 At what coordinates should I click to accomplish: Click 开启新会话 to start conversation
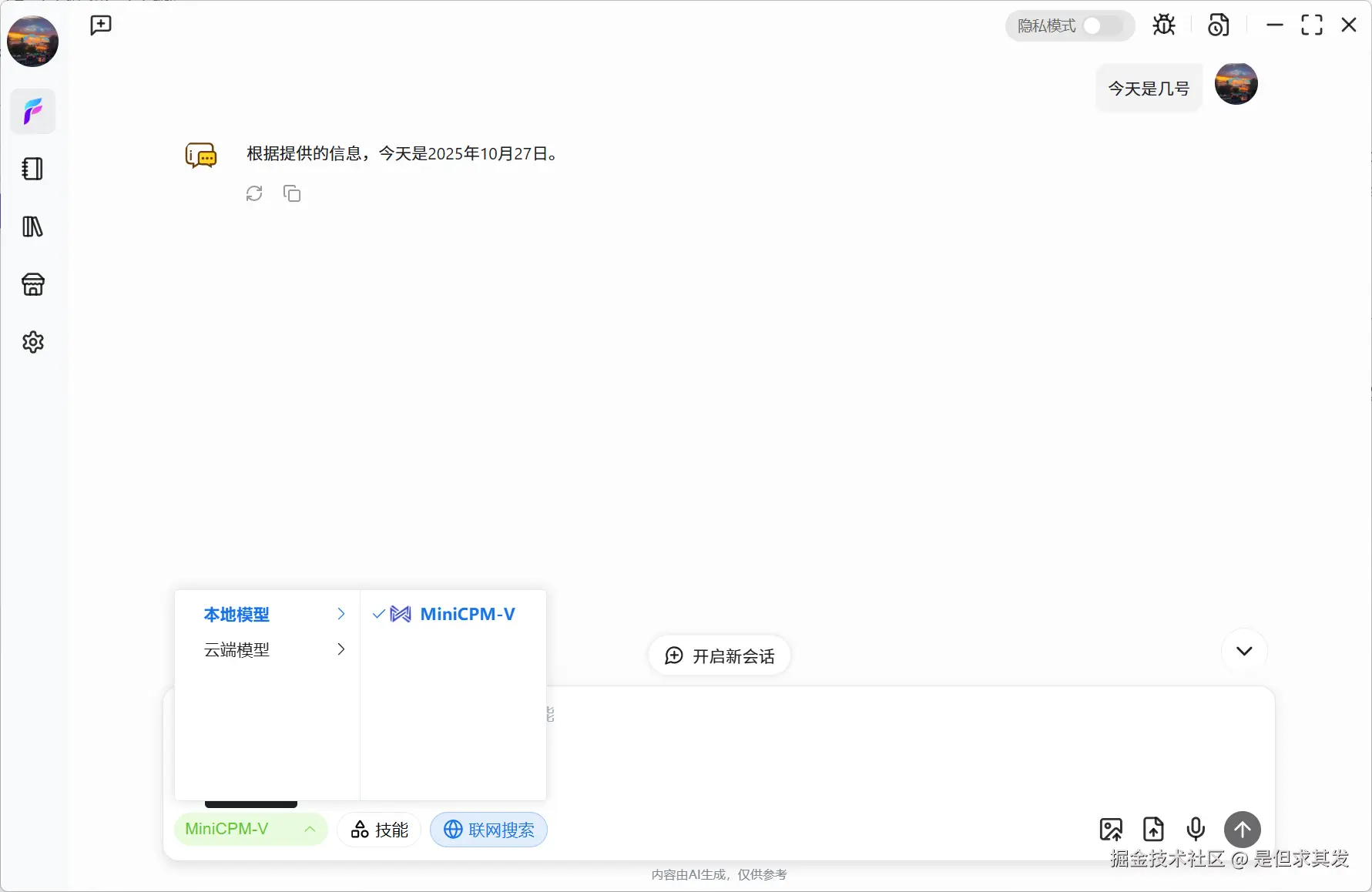(718, 656)
